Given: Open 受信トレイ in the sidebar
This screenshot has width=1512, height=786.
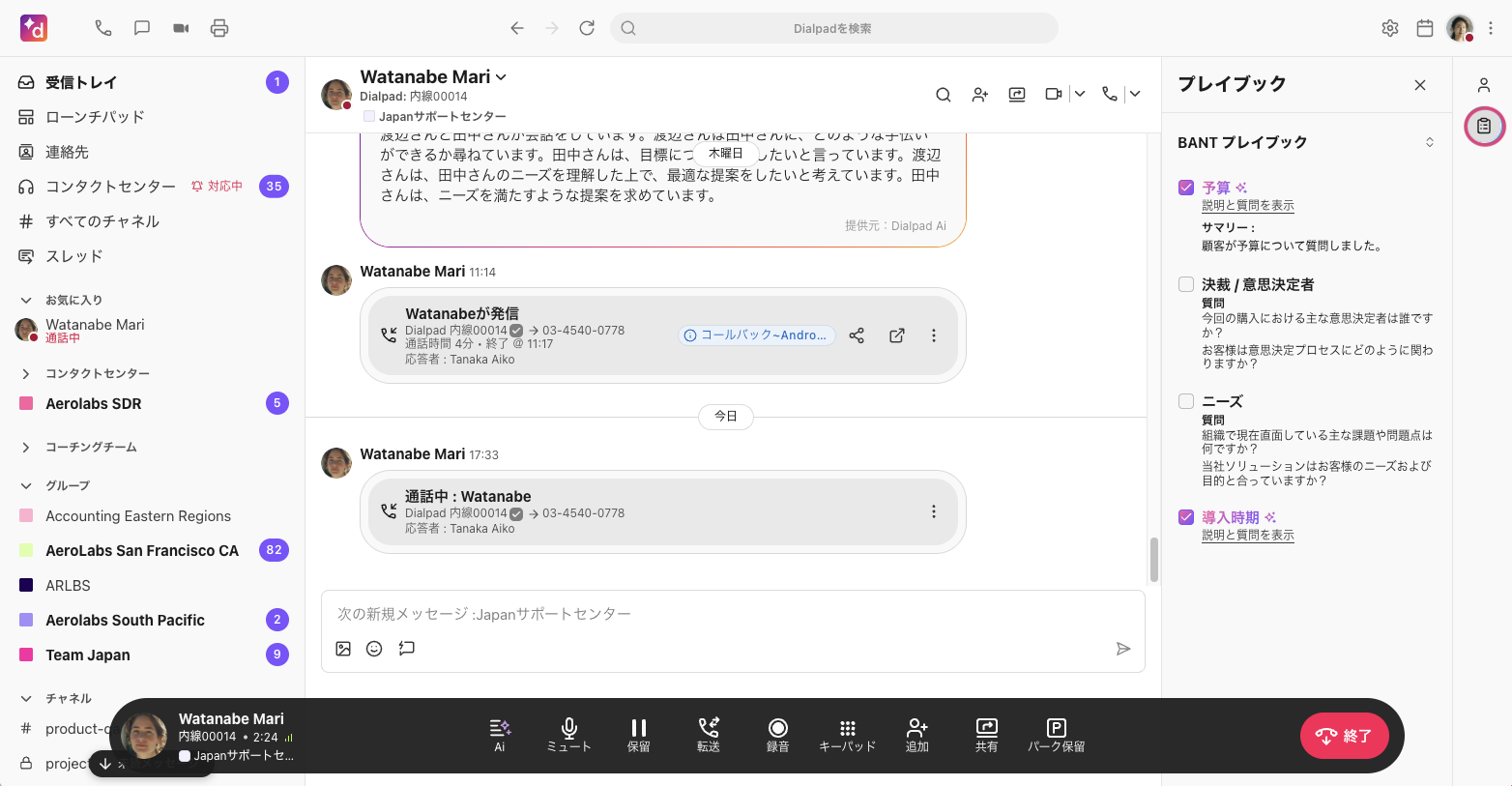Looking at the screenshot, I should (x=81, y=82).
